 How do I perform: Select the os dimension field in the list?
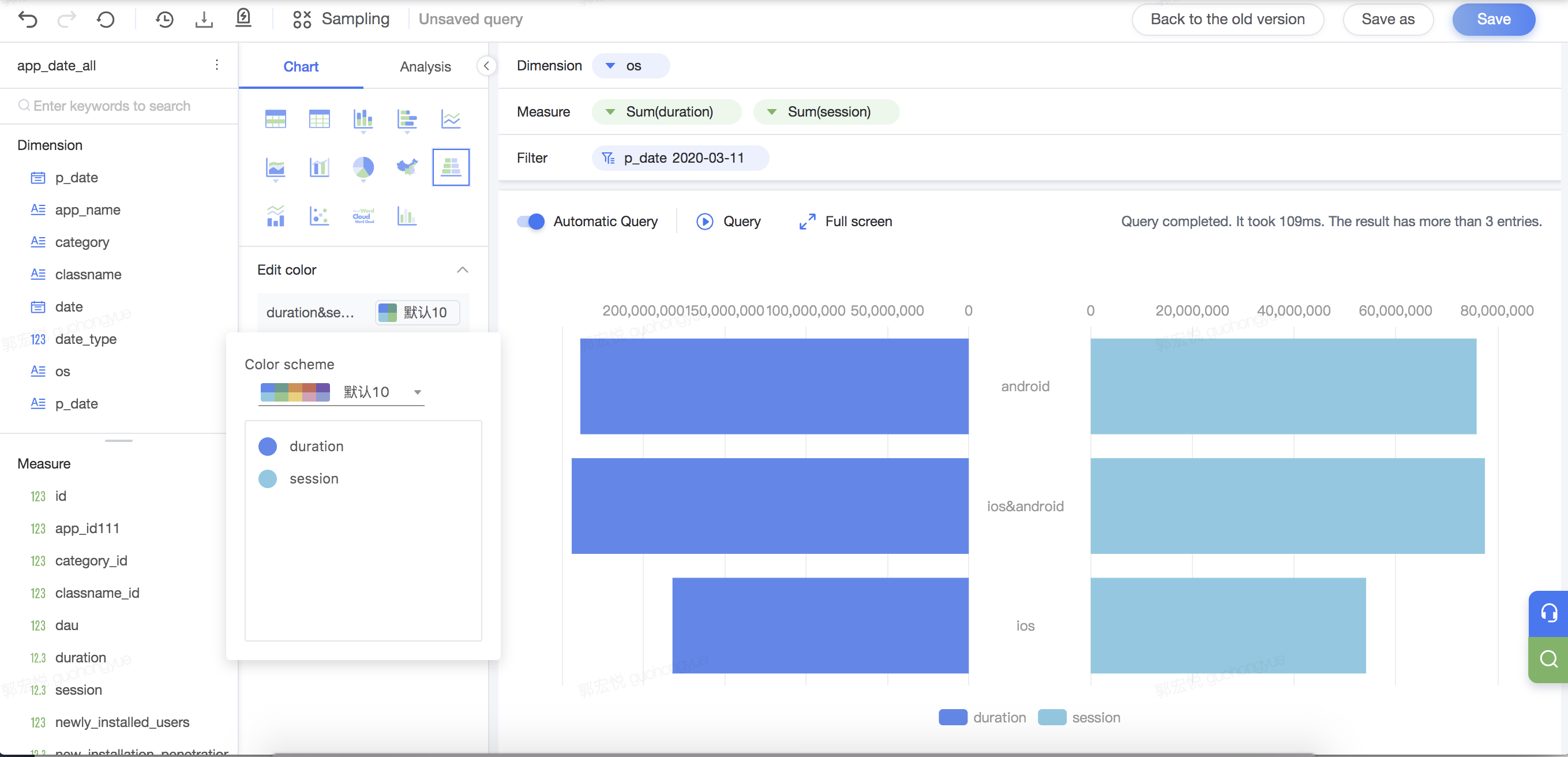click(x=63, y=372)
